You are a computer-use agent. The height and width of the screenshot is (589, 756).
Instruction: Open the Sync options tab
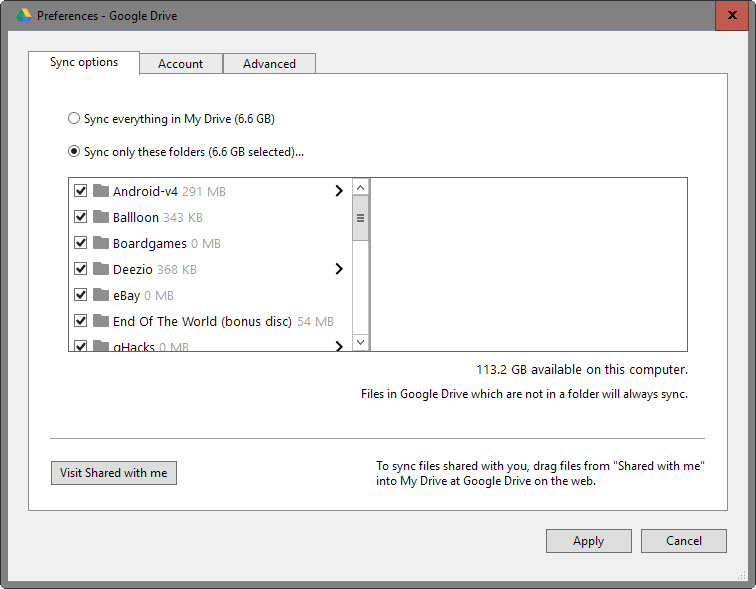tap(84, 63)
